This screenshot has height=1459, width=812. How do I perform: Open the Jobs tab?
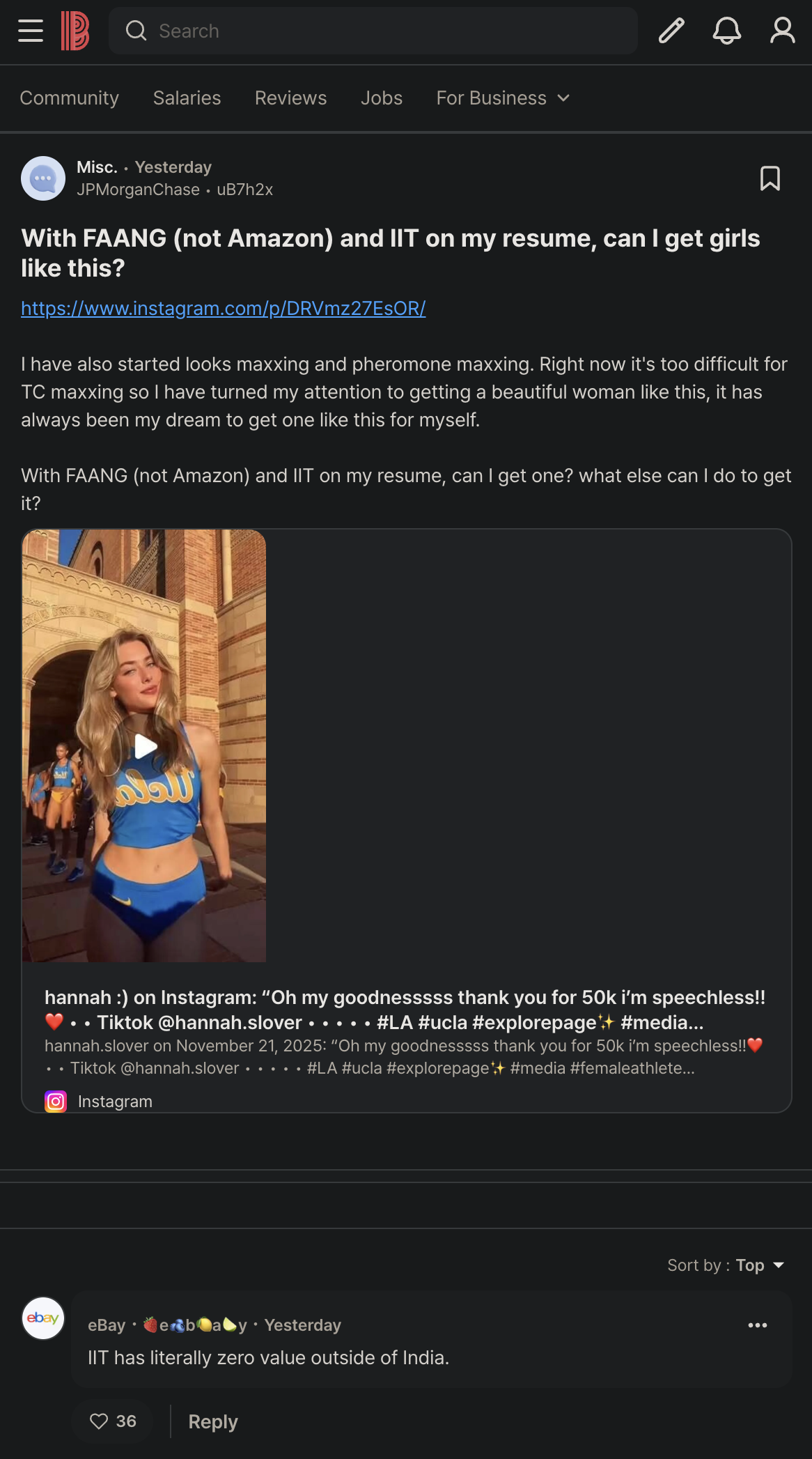382,98
